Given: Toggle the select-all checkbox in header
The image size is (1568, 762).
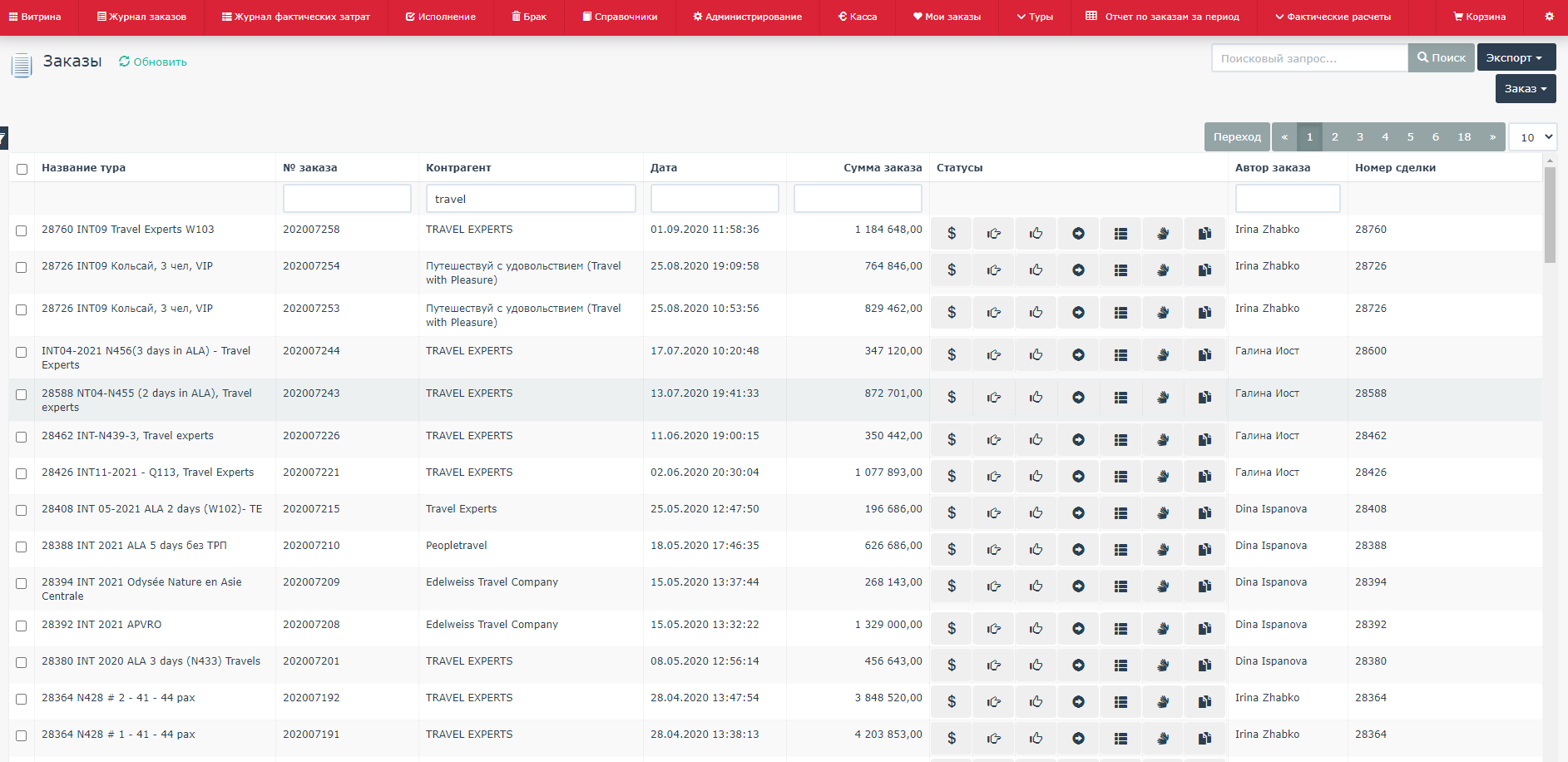Looking at the screenshot, I should [22, 169].
